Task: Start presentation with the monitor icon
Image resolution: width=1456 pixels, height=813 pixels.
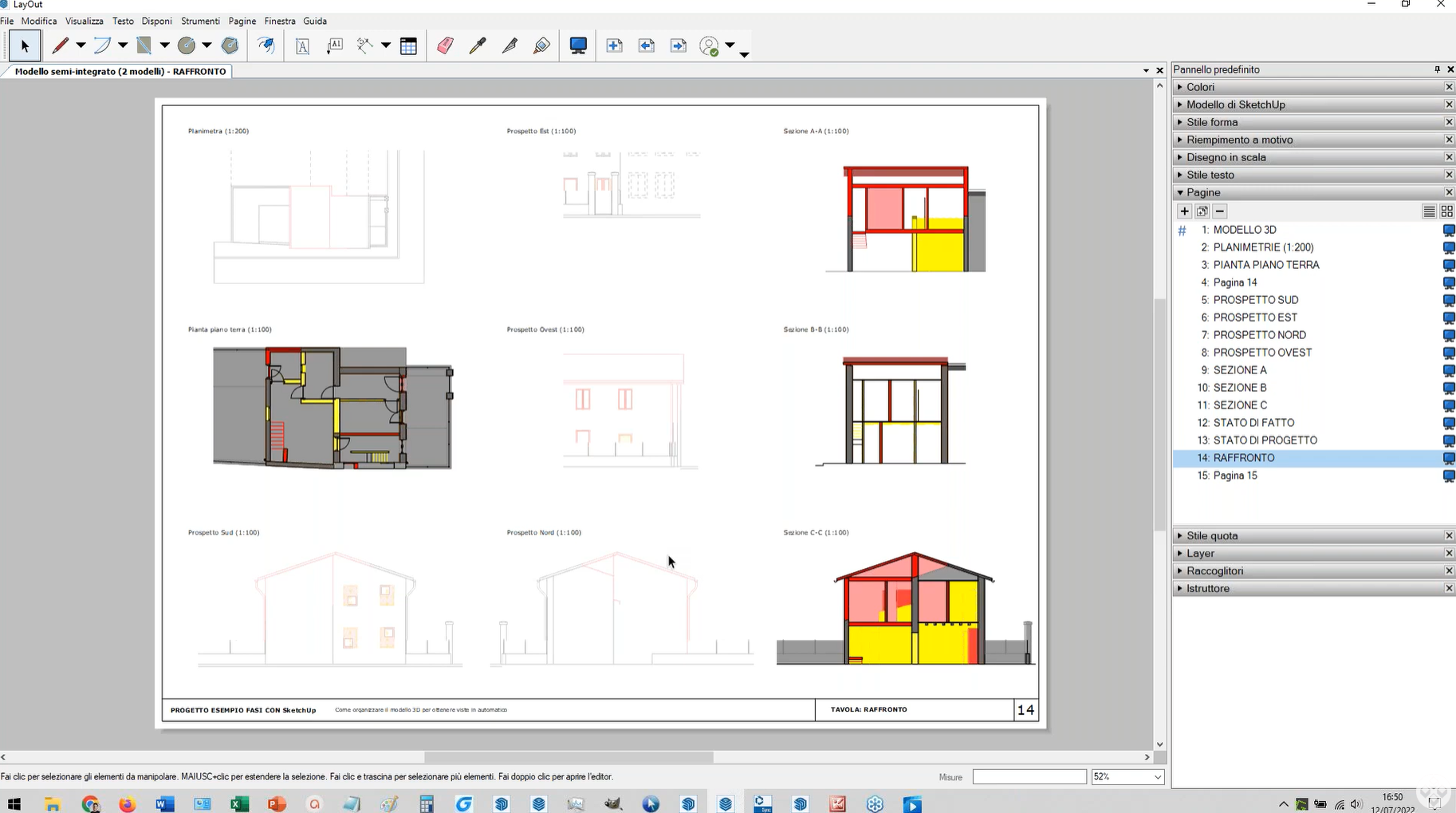Action: [x=578, y=46]
